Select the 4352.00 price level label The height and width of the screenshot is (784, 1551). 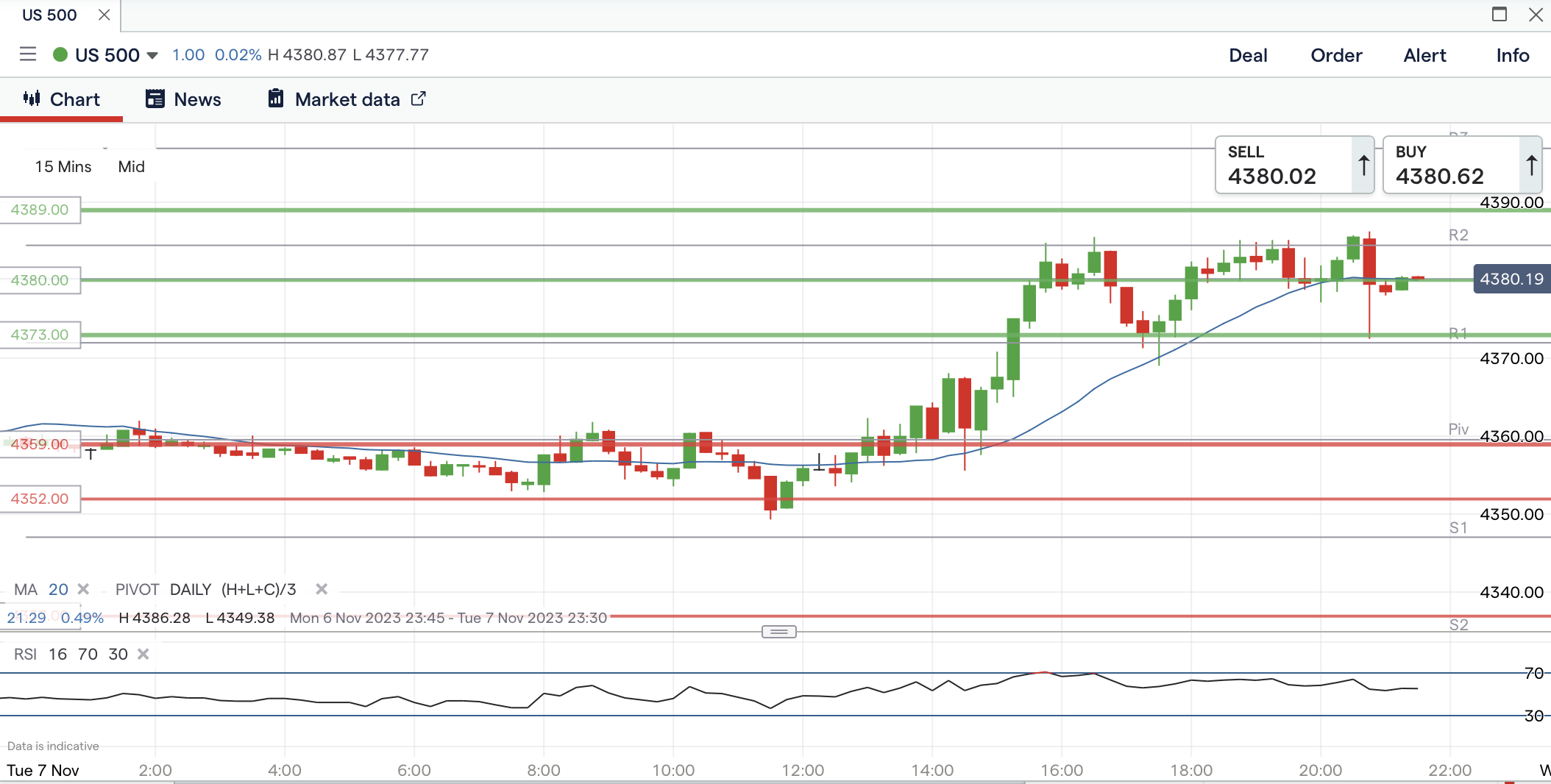pyautogui.click(x=40, y=499)
